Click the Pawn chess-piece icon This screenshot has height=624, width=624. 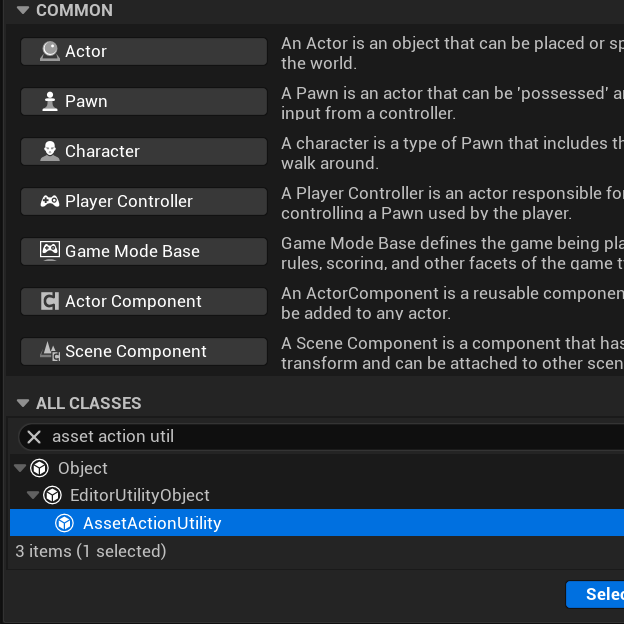pos(49,101)
